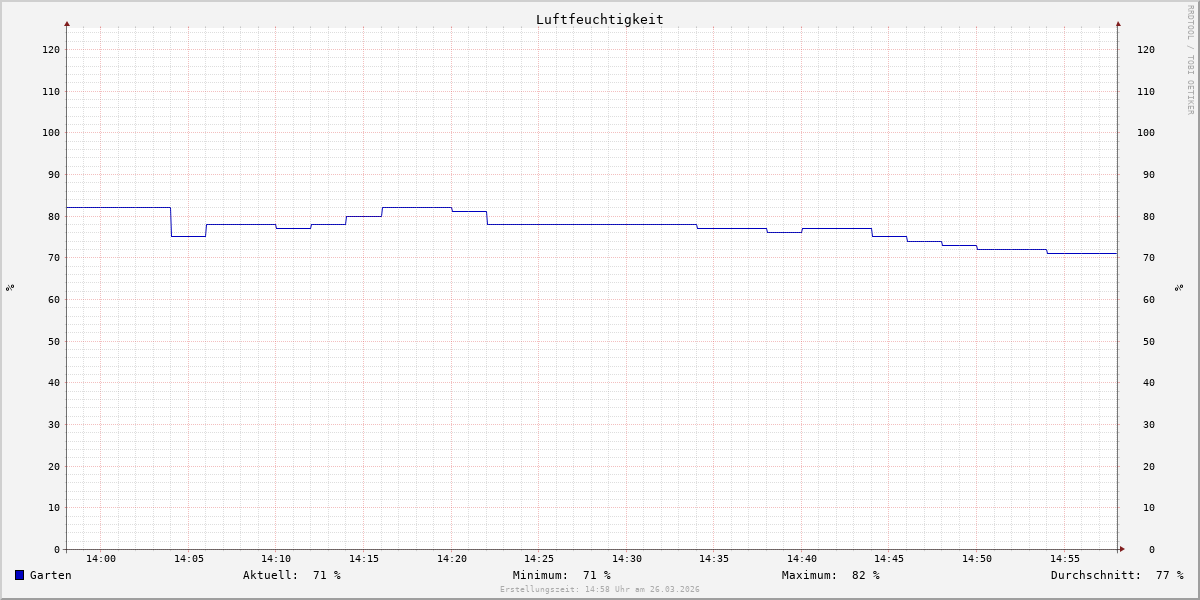This screenshot has width=1200, height=600.
Task: Click the 14:20 time axis label
Action: (452, 559)
